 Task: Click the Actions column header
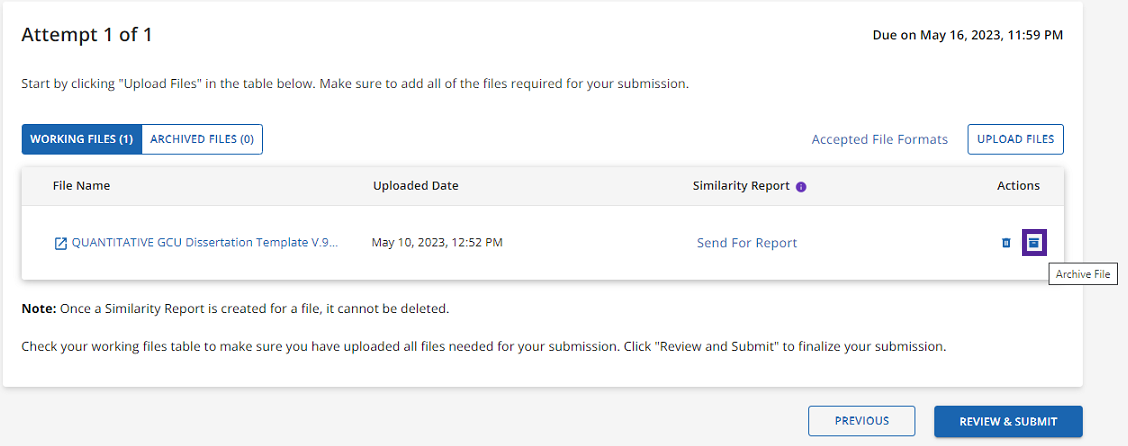[1018, 186]
